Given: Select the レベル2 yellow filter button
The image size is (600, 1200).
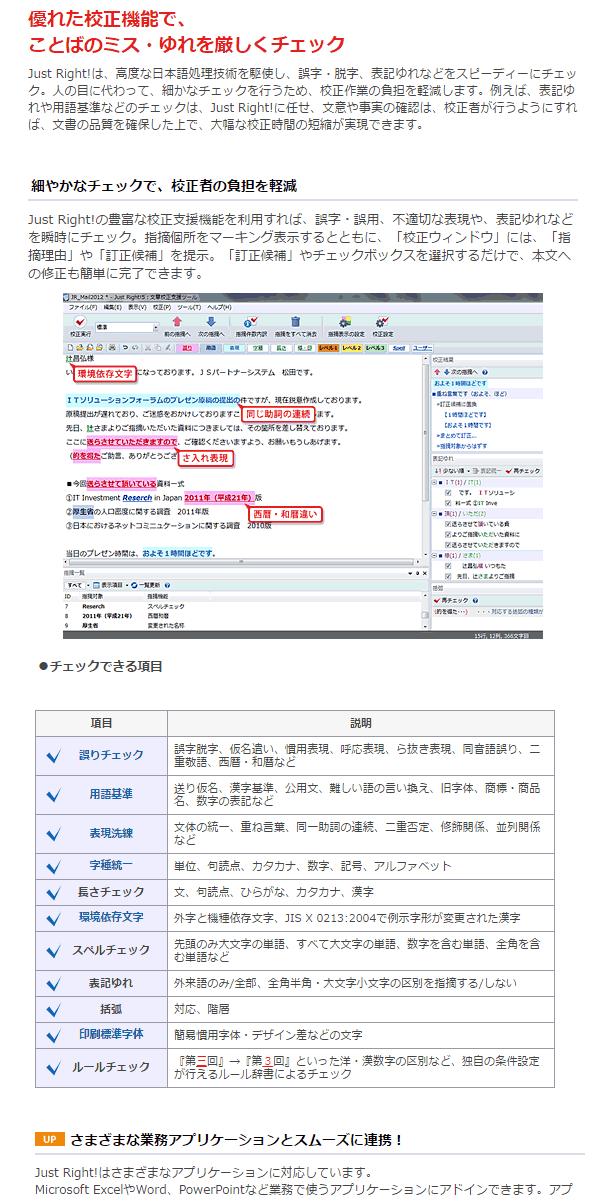Looking at the screenshot, I should pos(351,348).
